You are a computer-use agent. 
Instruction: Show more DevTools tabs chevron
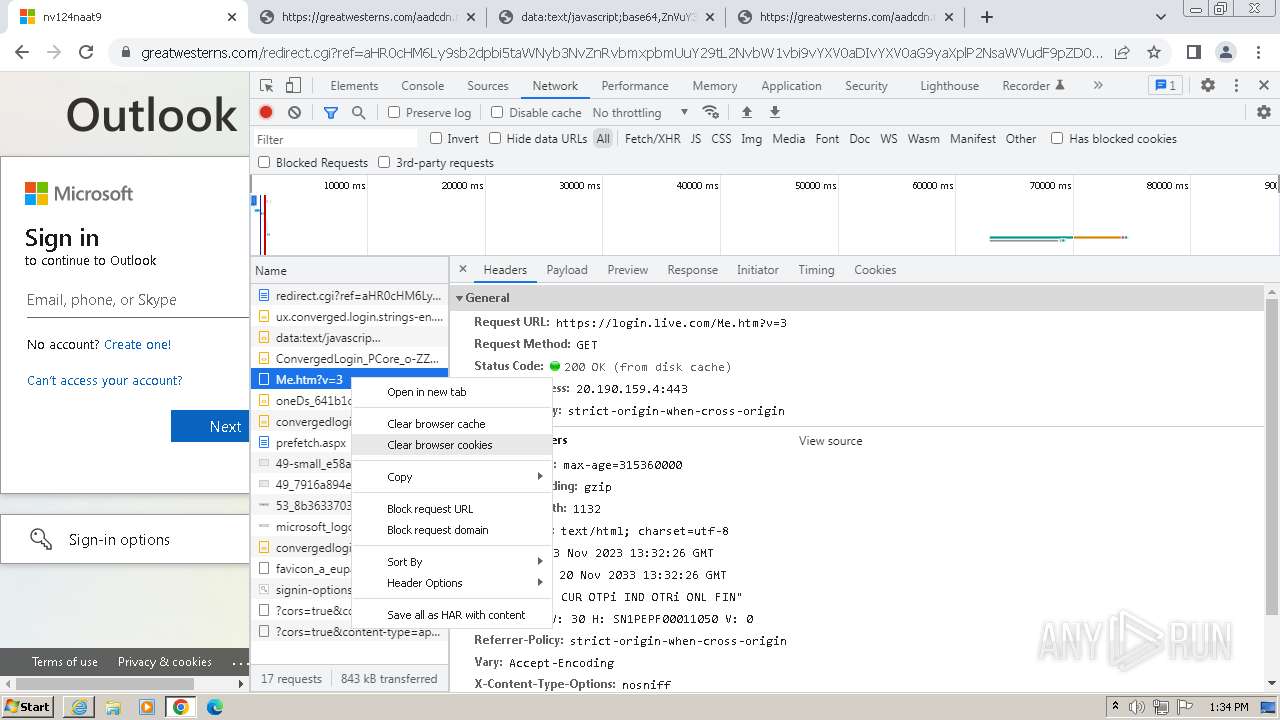[x=1098, y=86]
